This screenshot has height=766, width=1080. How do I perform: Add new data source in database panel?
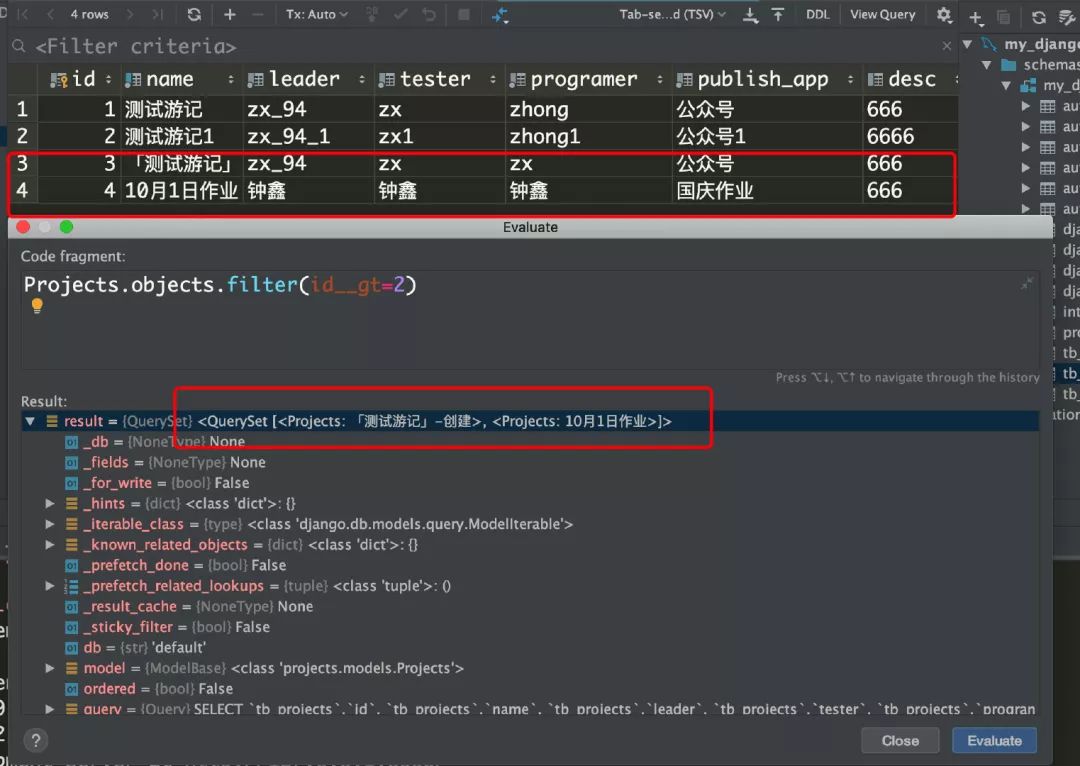(976, 17)
